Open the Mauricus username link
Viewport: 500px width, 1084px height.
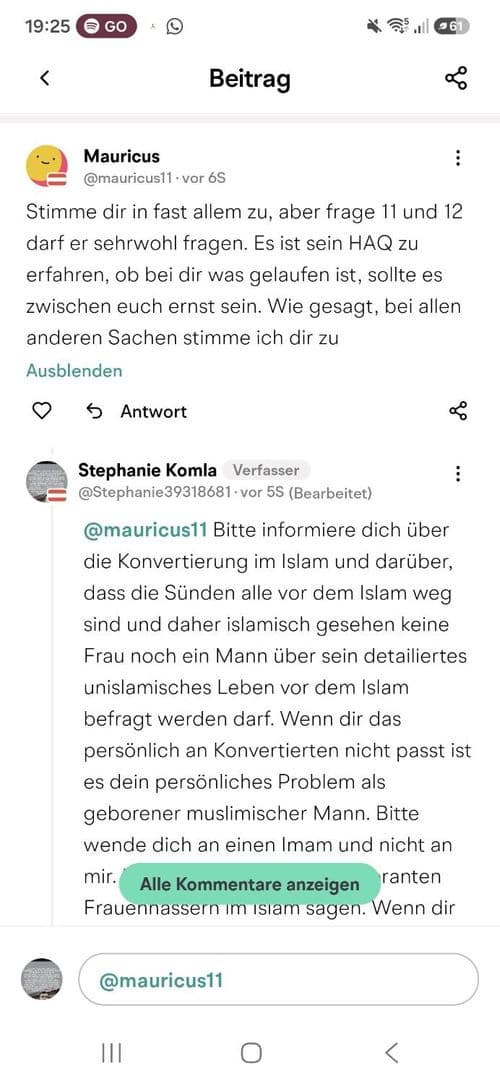(121, 156)
